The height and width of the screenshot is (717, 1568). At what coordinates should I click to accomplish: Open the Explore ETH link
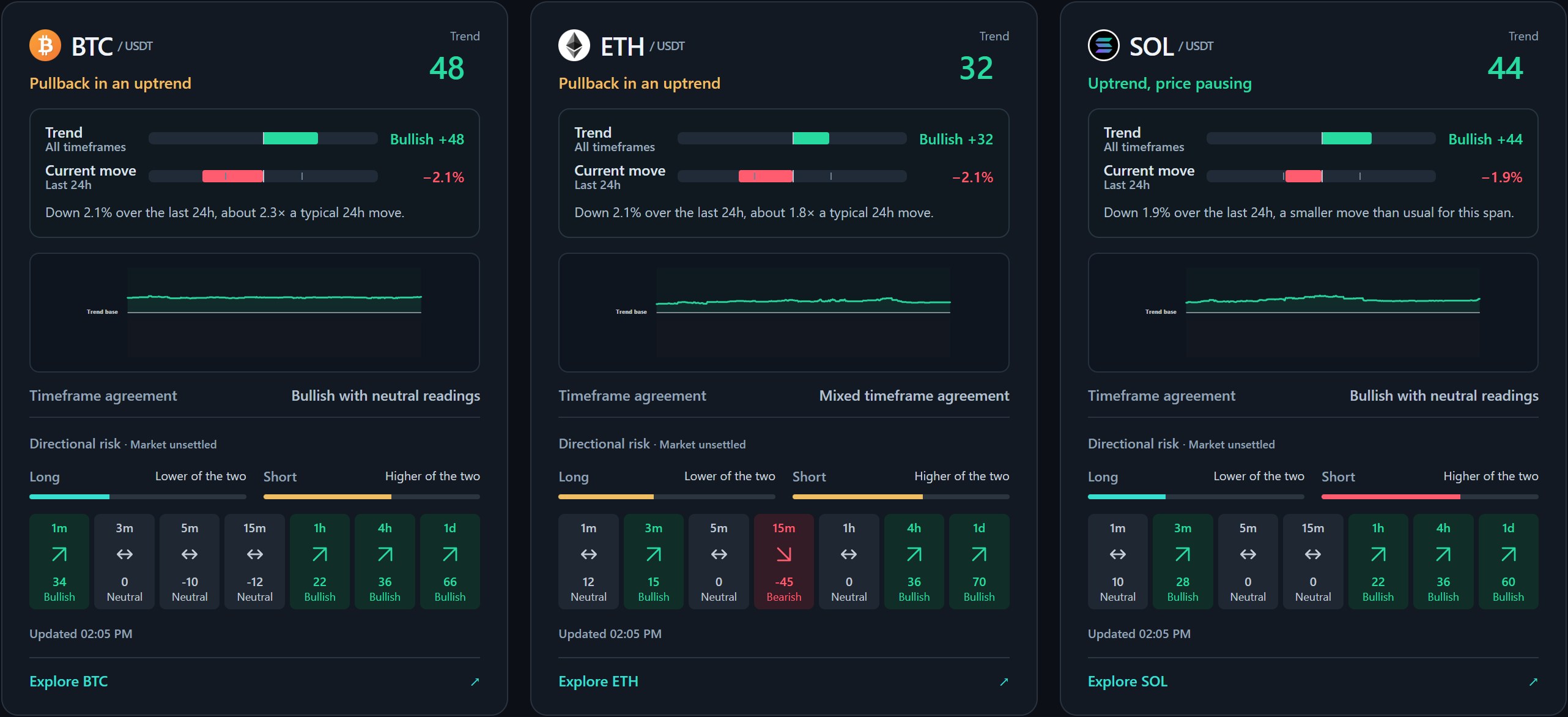pyautogui.click(x=598, y=682)
